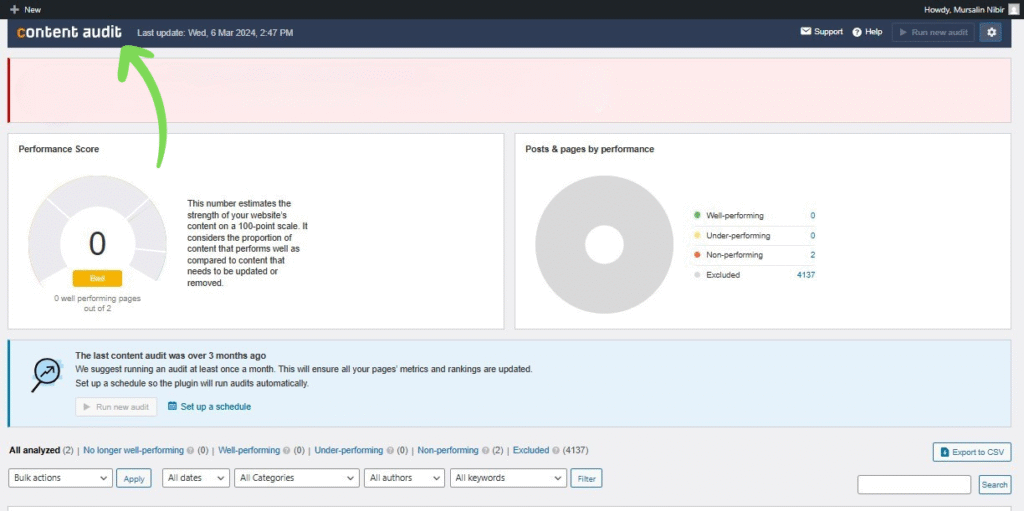Click 'The last content audit was over 3 months ago'
Screen dimensions: 1024x511
(170, 355)
